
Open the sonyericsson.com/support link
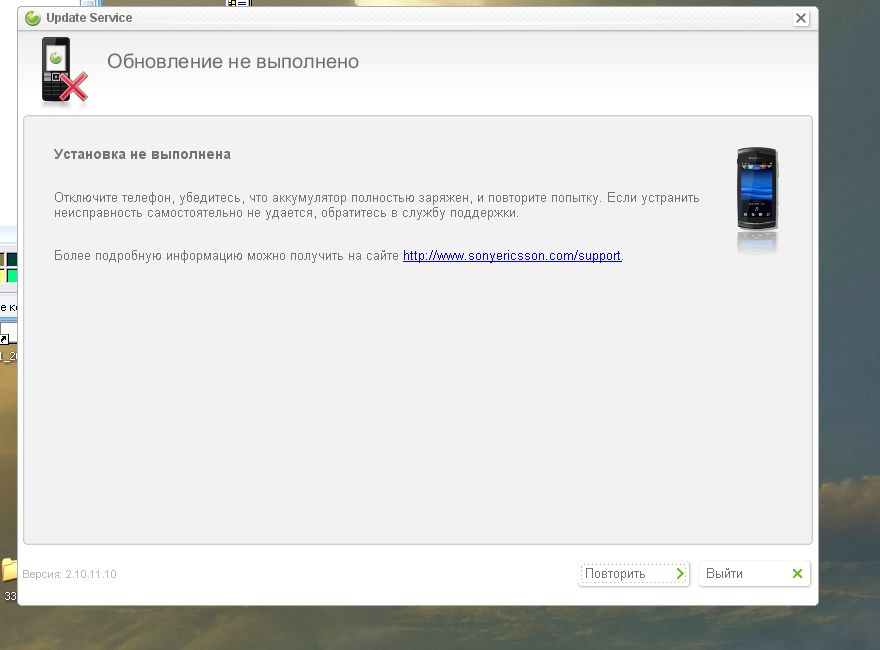(x=512, y=256)
